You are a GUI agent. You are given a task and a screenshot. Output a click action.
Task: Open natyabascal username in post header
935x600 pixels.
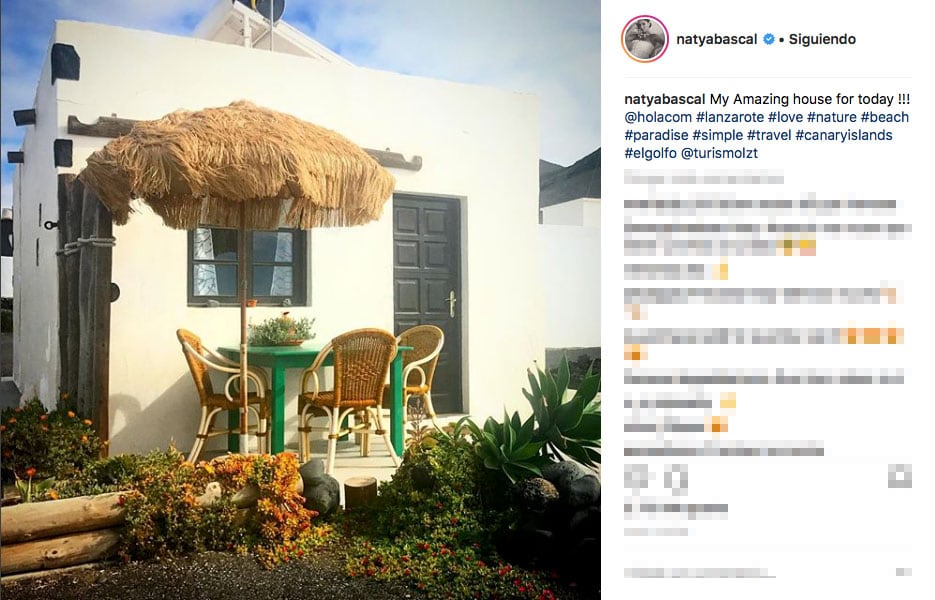point(717,39)
